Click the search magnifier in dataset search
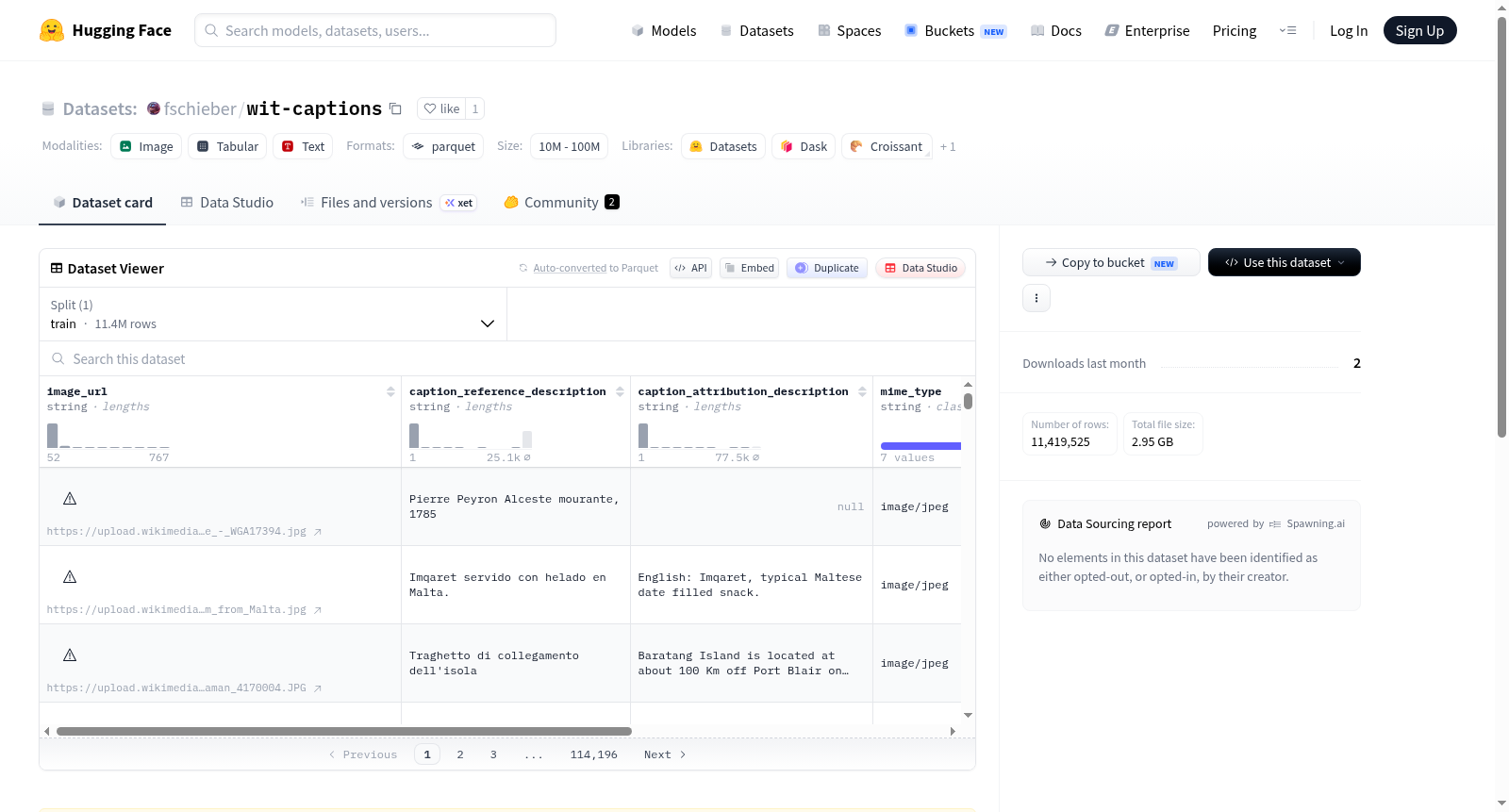The height and width of the screenshot is (812, 1509). coord(58,358)
